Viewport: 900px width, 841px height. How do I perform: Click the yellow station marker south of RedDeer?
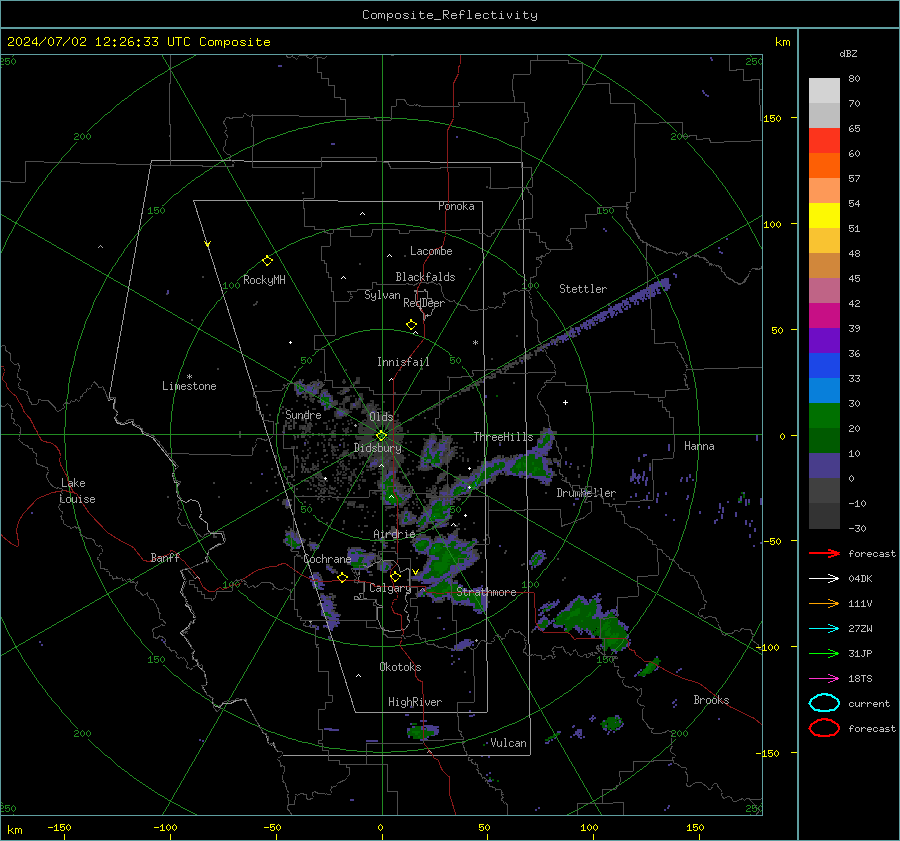point(412,325)
